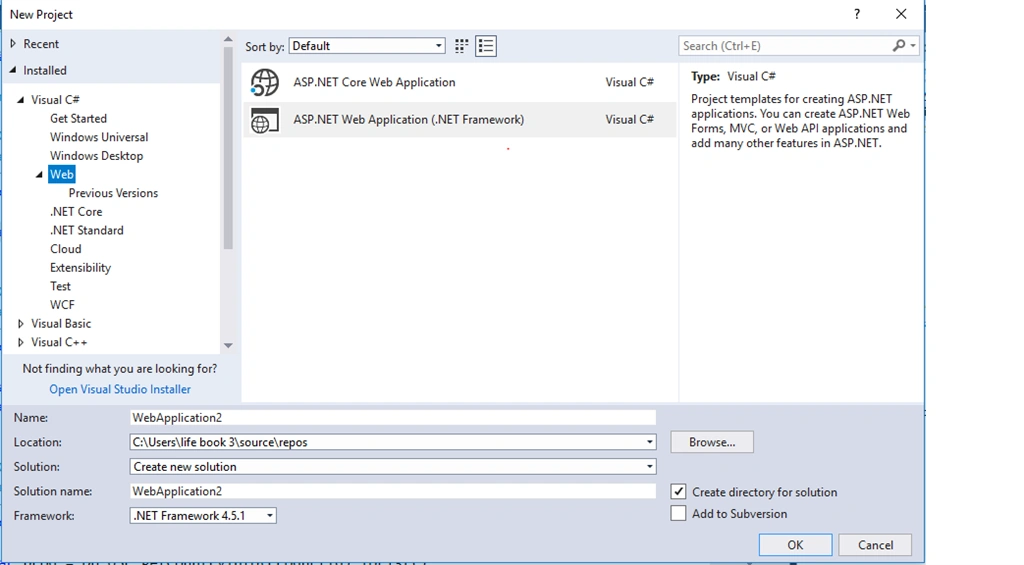Screen dimensions: 1024x565
Task: Click the Browse... button
Action: (x=712, y=442)
